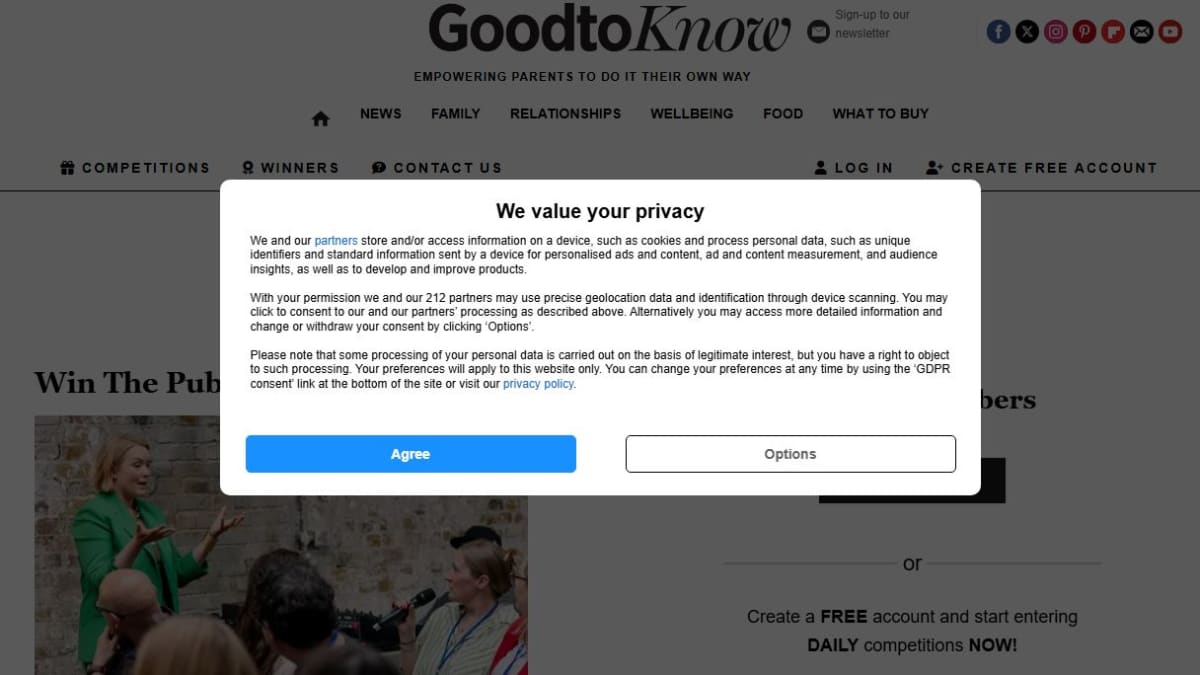Open the privacy policy link

click(x=538, y=384)
